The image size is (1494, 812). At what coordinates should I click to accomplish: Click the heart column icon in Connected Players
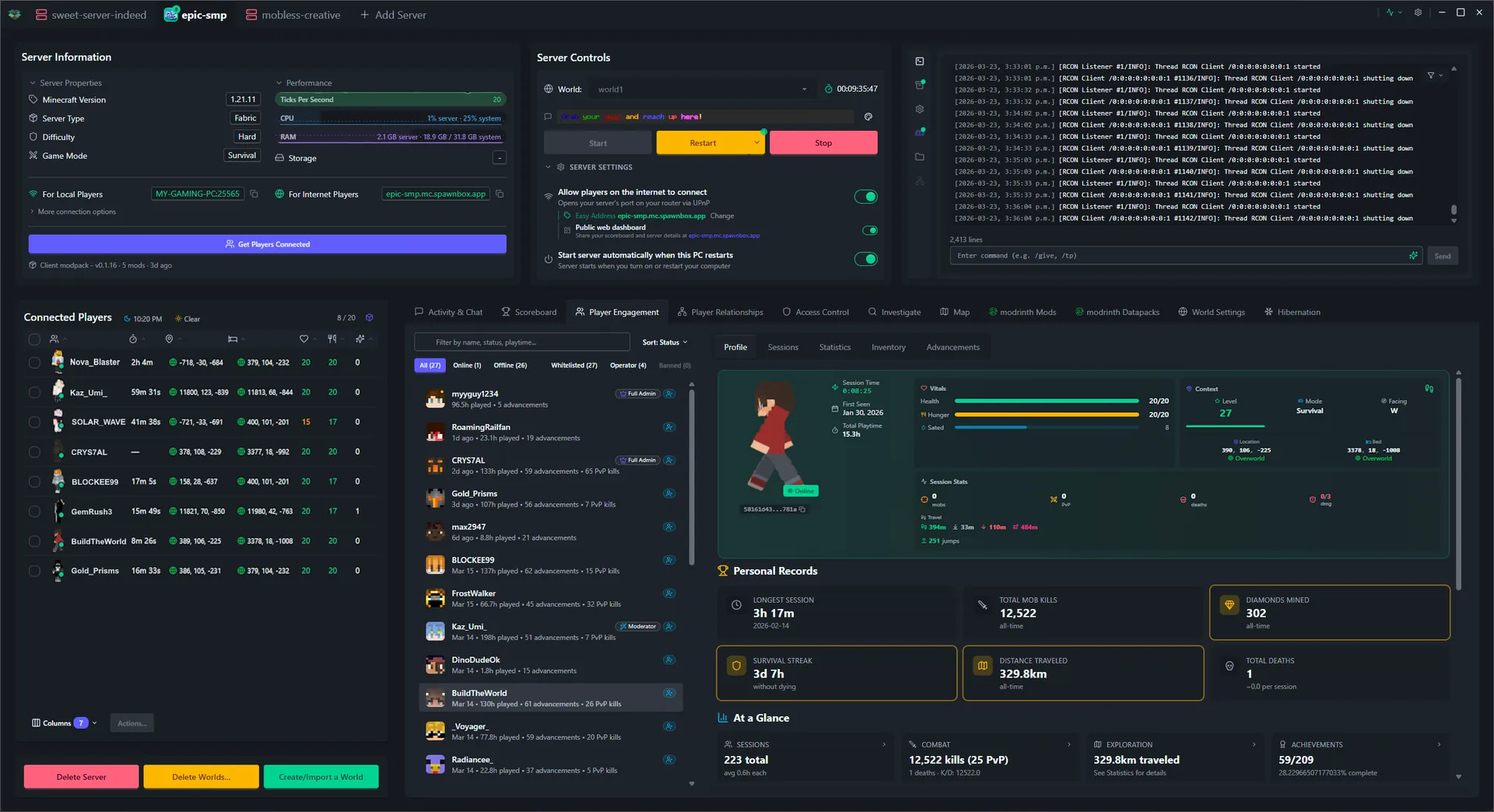tap(303, 339)
